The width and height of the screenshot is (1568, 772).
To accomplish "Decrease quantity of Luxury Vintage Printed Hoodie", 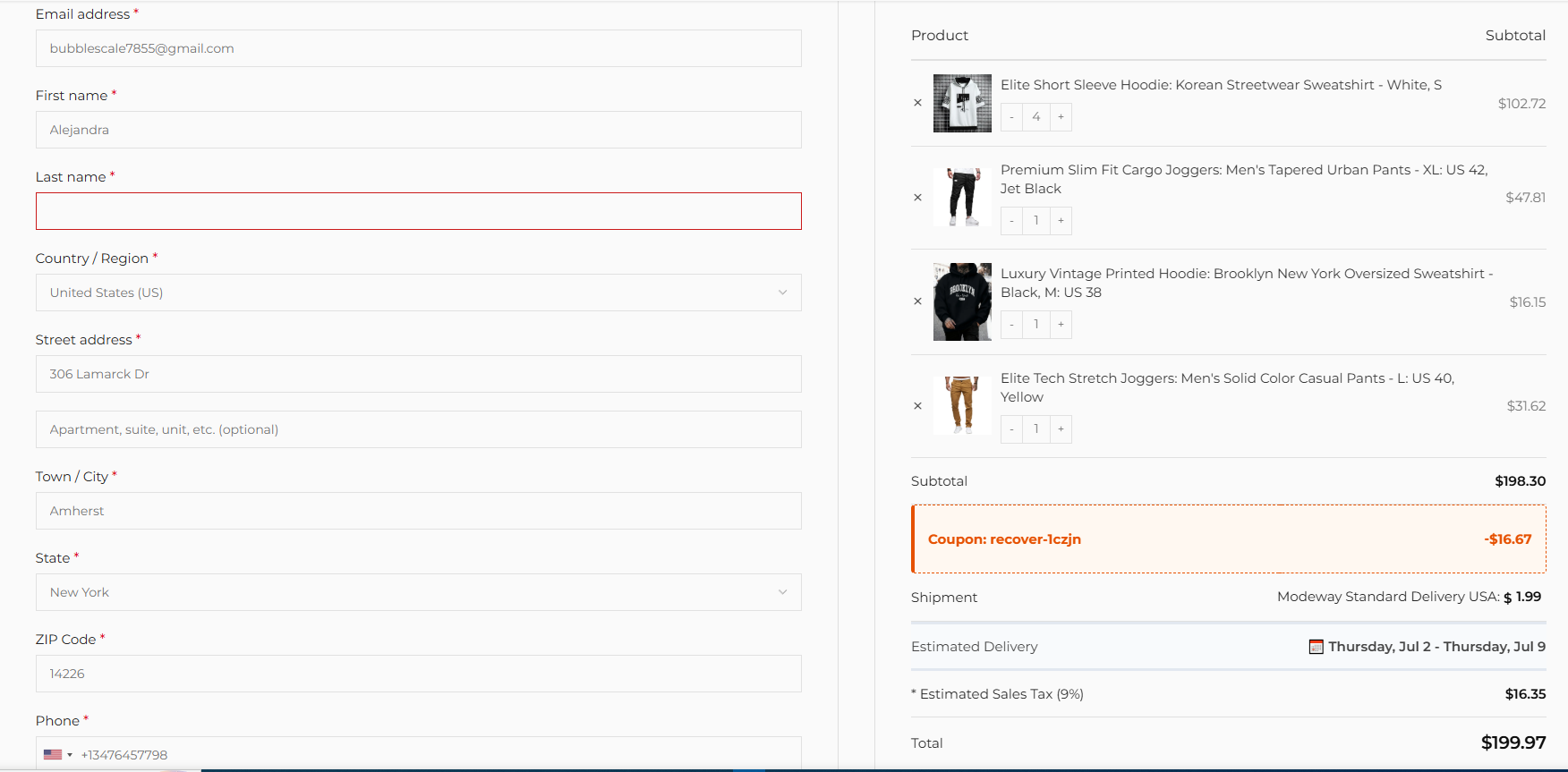I will click(x=1011, y=325).
